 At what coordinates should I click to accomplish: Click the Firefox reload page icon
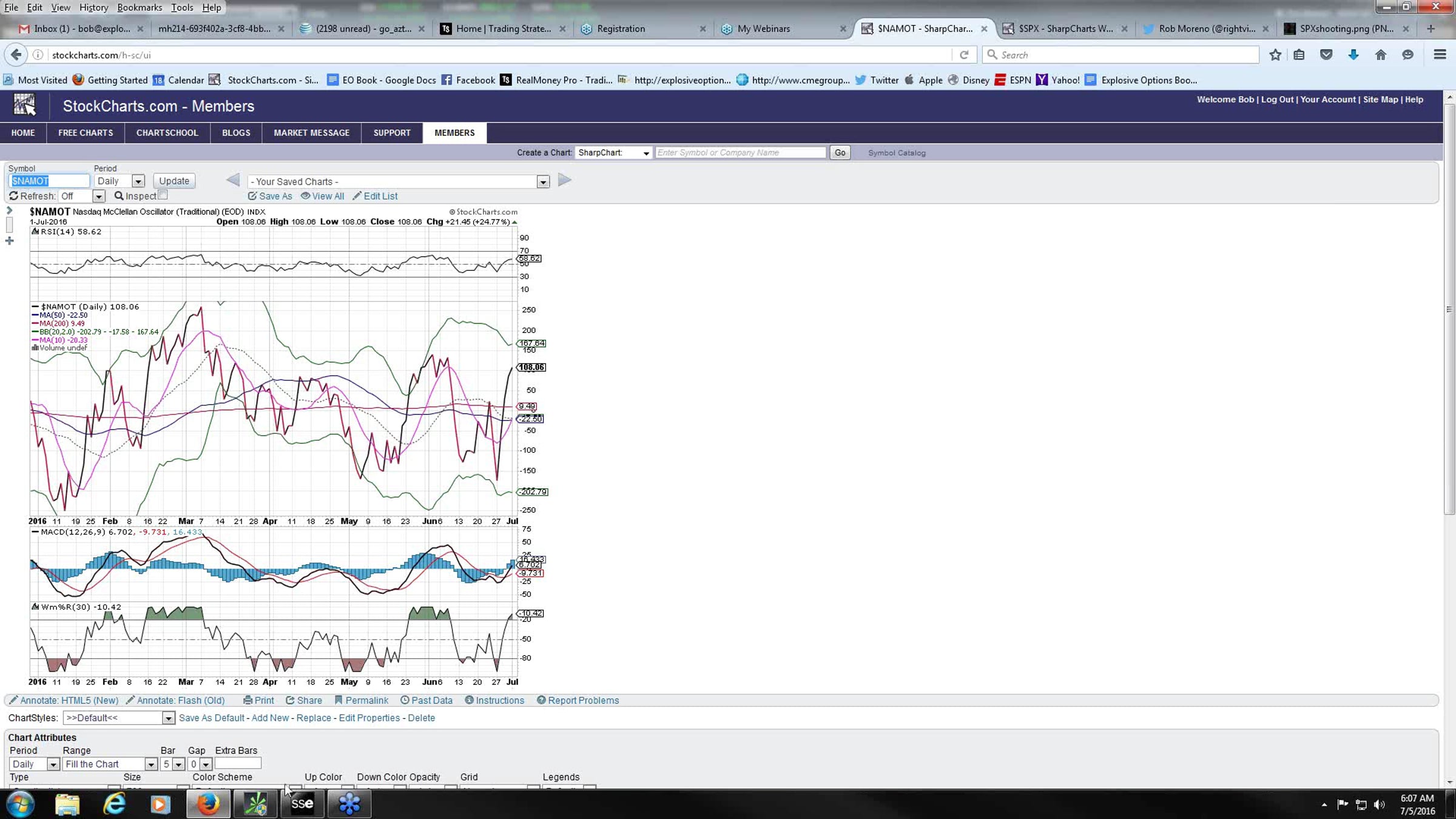pos(963,55)
